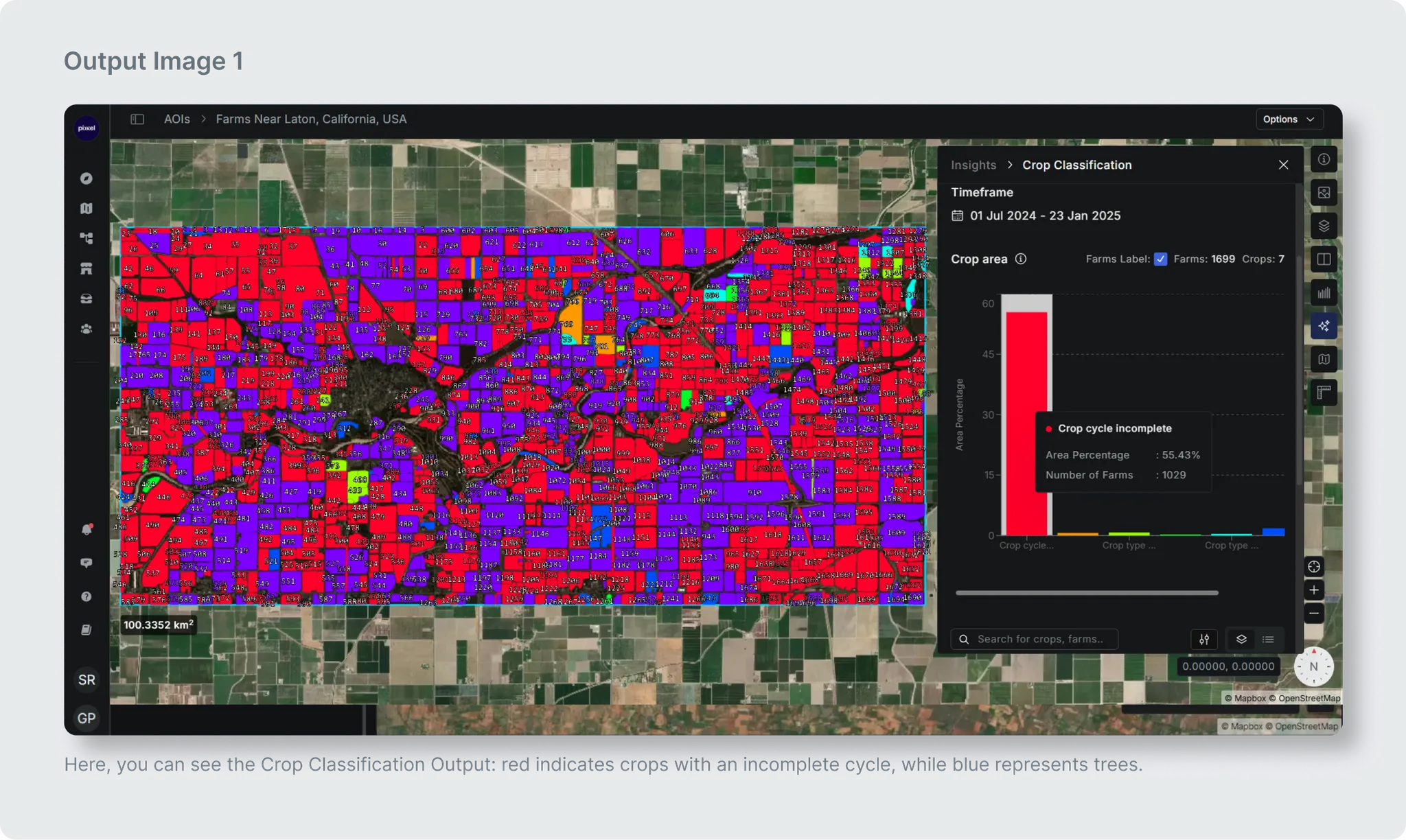Select the layers stack tool on right toolbar
The image size is (1406, 840).
pos(1324,226)
